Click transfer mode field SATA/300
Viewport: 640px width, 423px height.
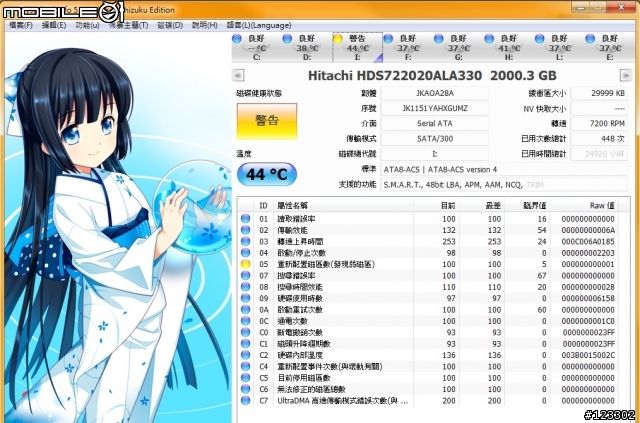[435, 139]
